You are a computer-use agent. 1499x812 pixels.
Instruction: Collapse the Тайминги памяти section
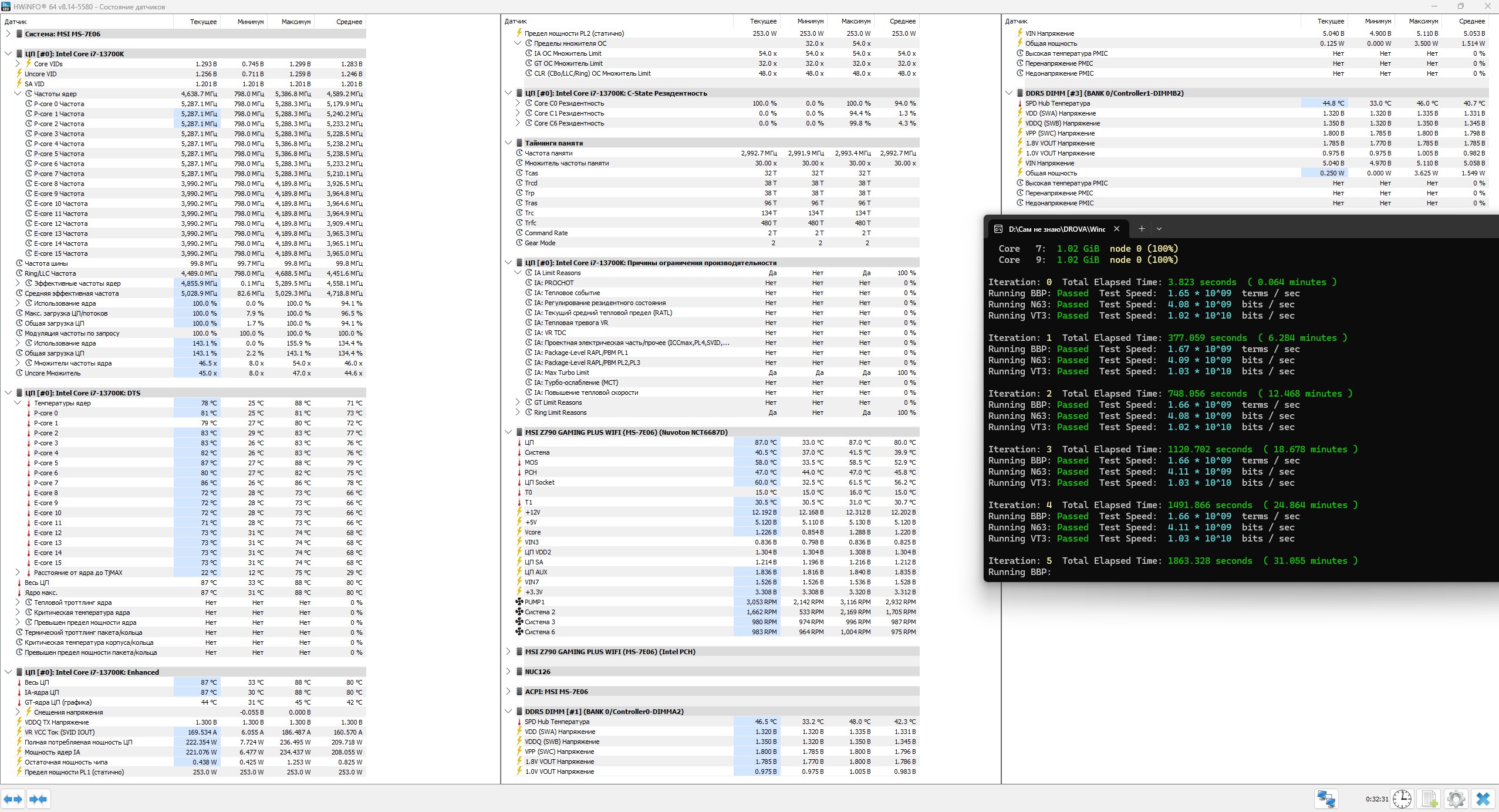[x=508, y=143]
